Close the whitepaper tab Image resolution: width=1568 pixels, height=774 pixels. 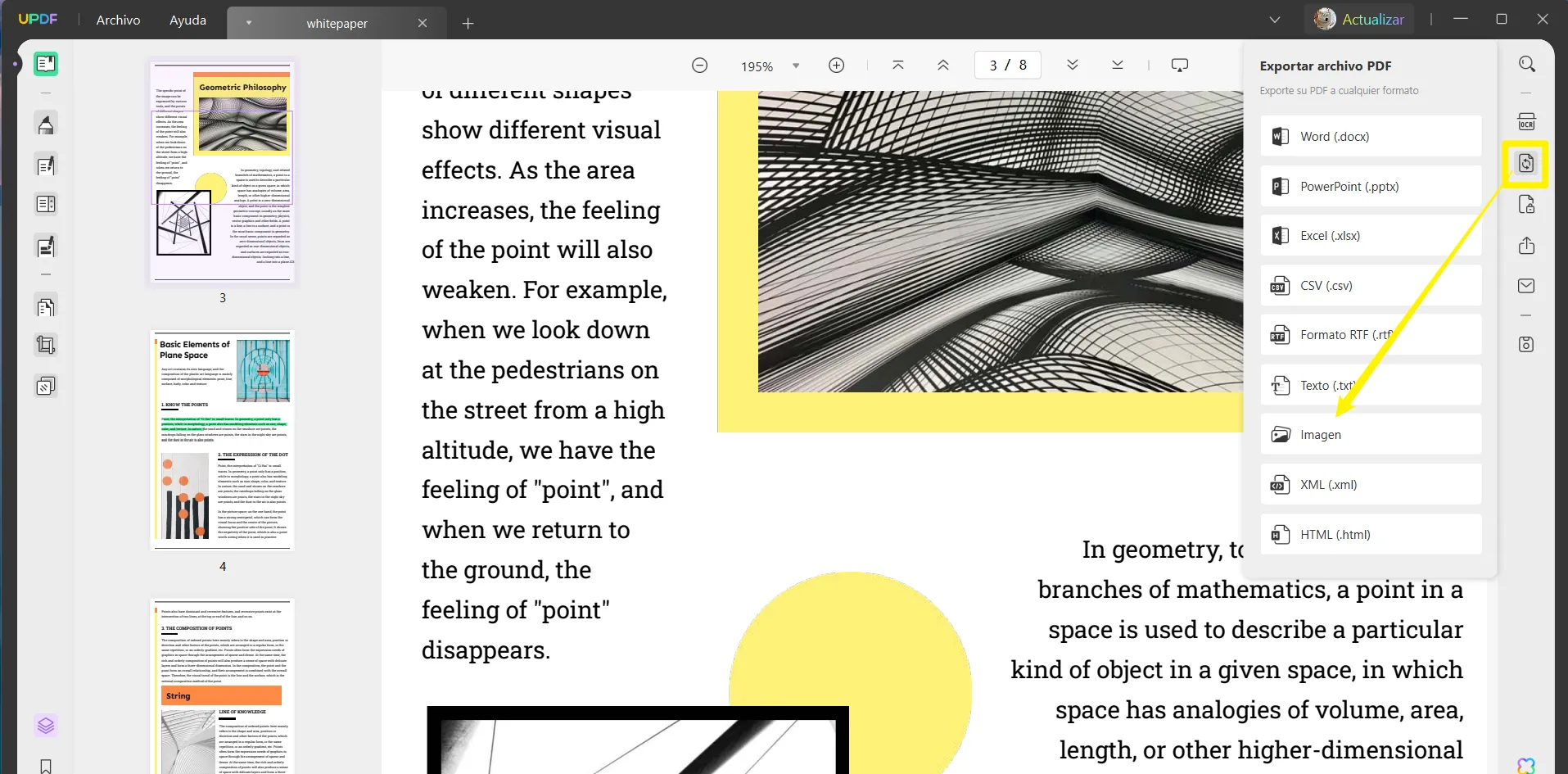click(x=423, y=24)
